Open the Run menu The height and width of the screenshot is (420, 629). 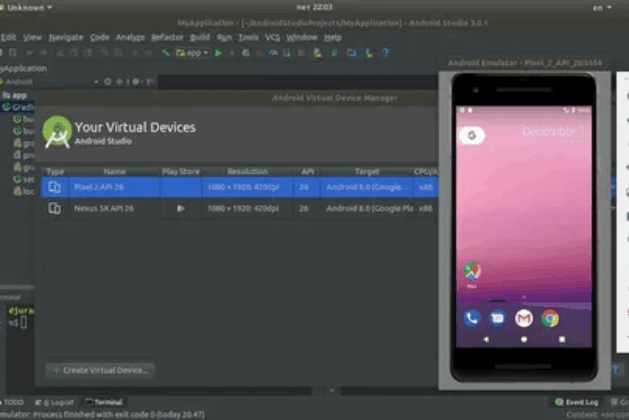tap(224, 37)
